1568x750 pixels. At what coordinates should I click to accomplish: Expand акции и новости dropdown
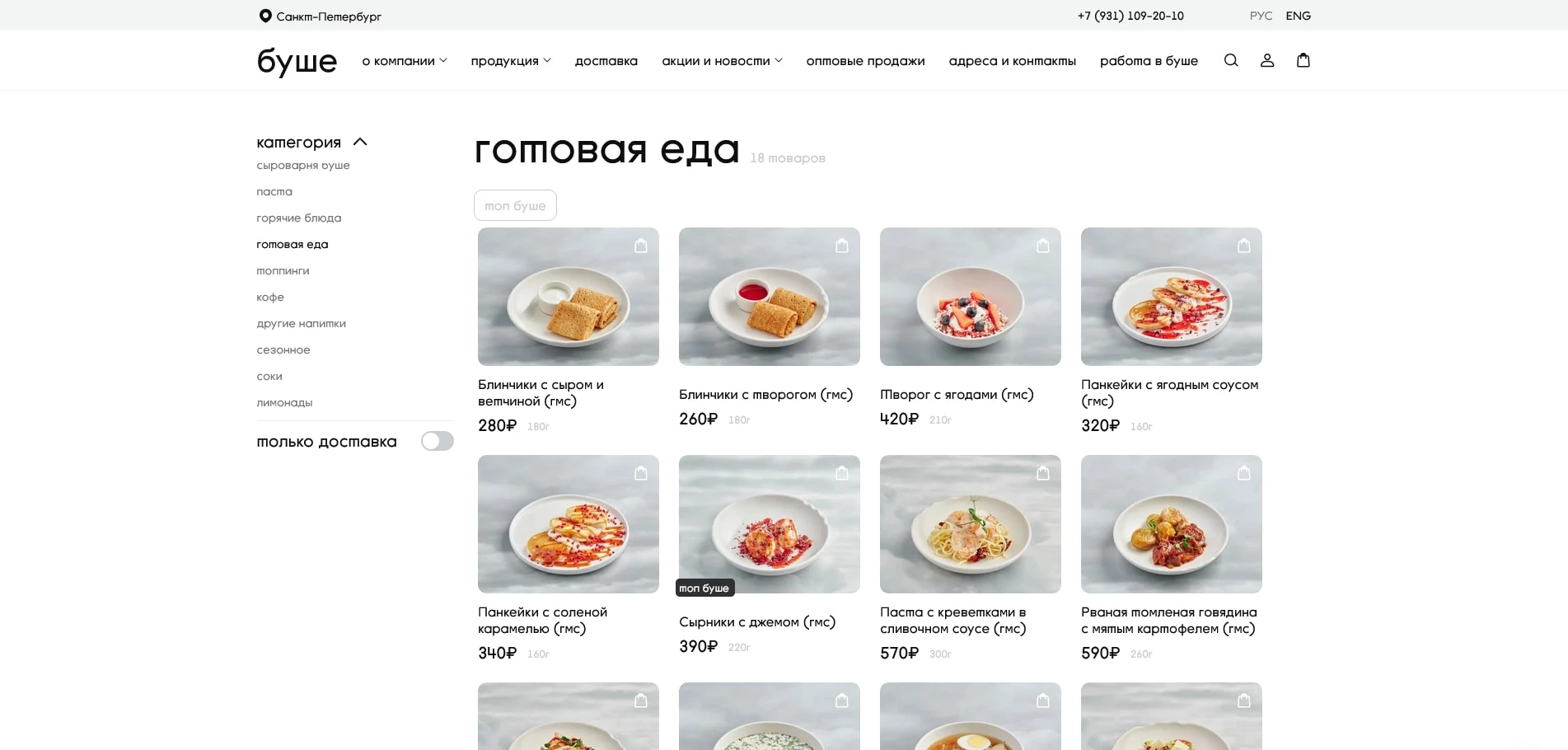722,61
